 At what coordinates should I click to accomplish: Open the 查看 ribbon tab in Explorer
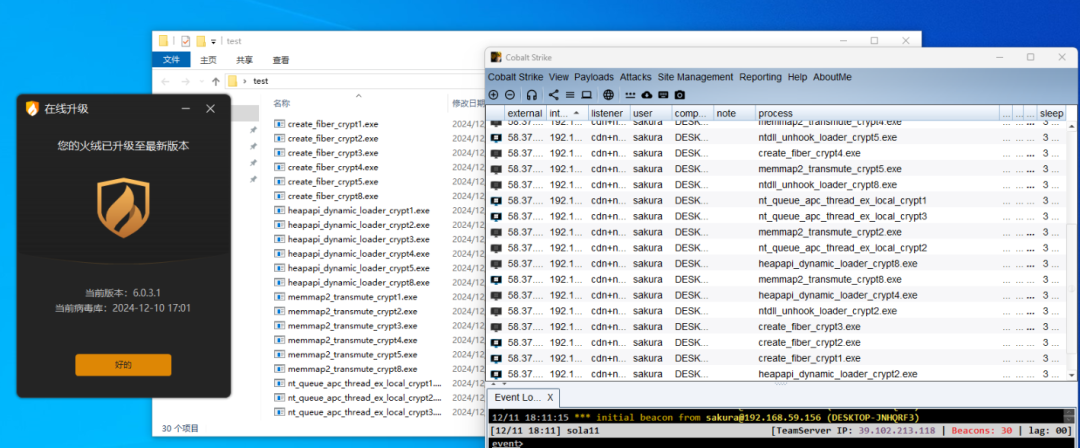click(x=281, y=60)
